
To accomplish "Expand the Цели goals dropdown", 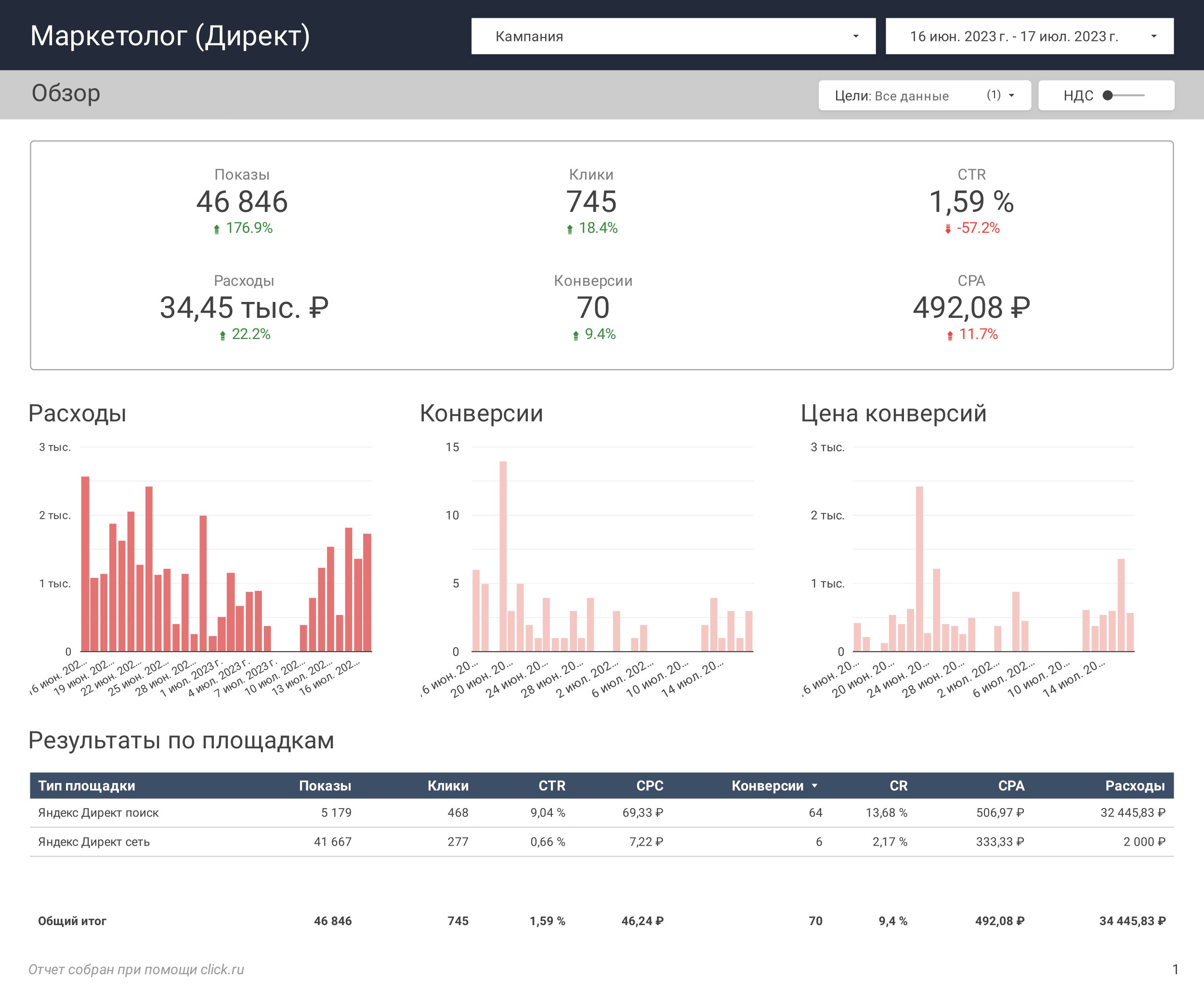I will click(924, 95).
